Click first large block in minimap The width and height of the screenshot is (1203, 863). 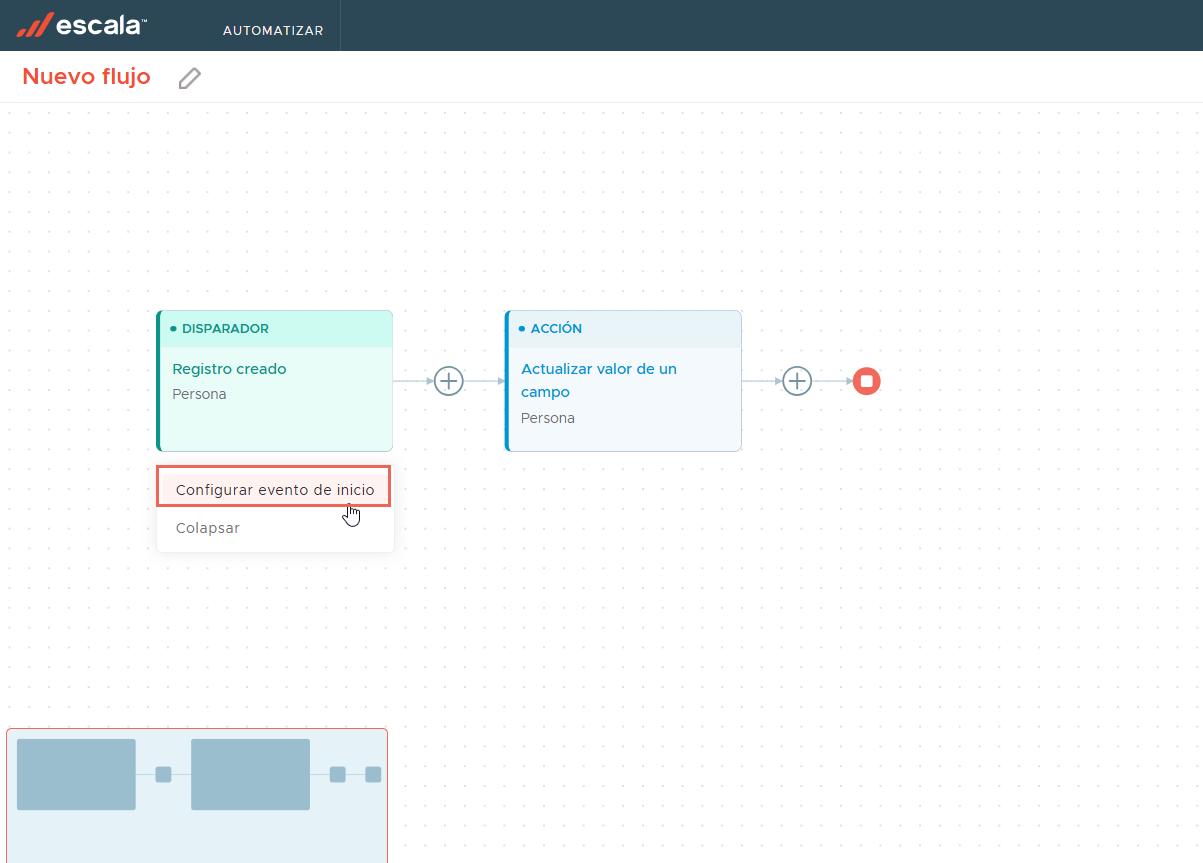(x=76, y=774)
